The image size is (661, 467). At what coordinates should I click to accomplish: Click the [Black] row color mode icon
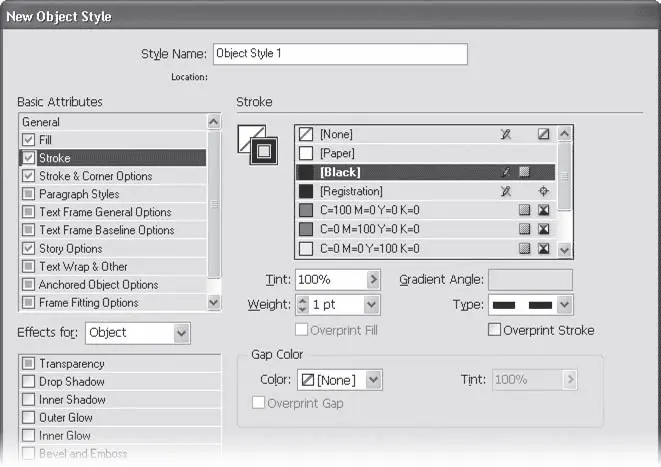[x=524, y=172]
